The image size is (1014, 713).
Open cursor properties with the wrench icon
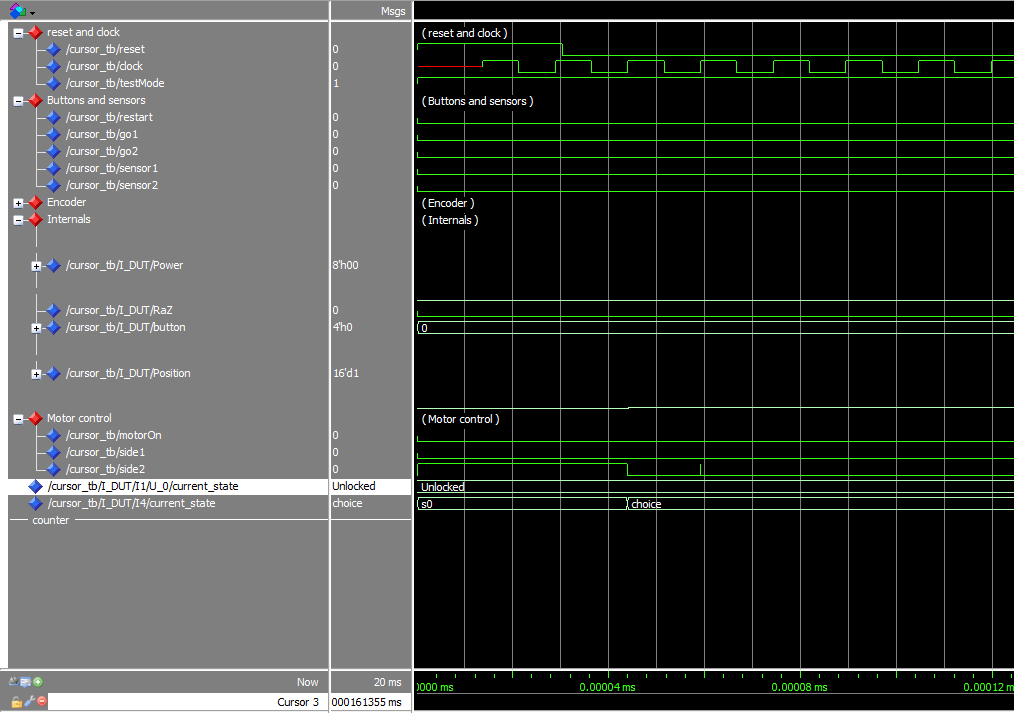click(29, 701)
